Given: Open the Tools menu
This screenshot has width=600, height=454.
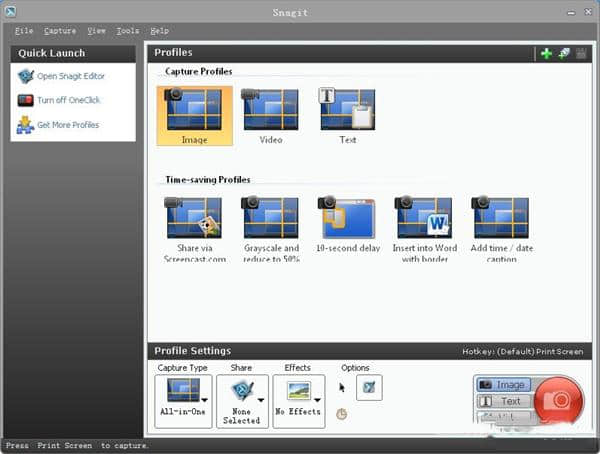Looking at the screenshot, I should click(x=127, y=31).
